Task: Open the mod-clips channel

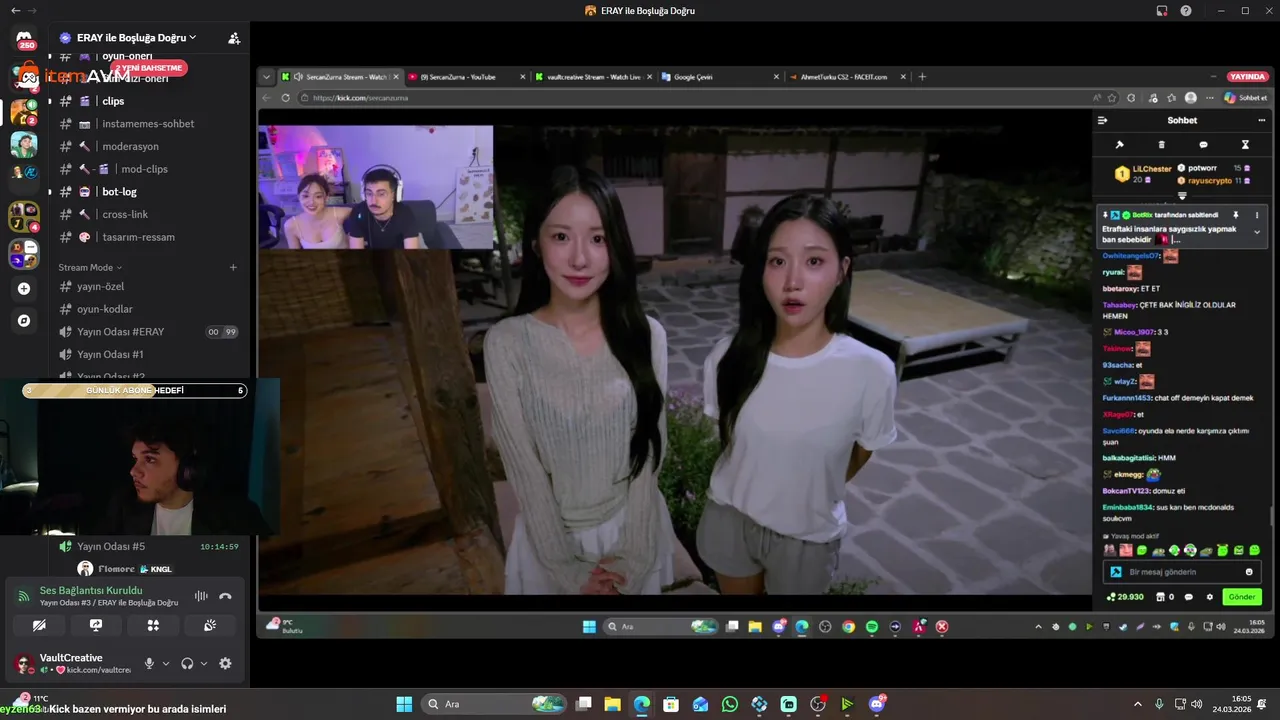Action: point(144,169)
